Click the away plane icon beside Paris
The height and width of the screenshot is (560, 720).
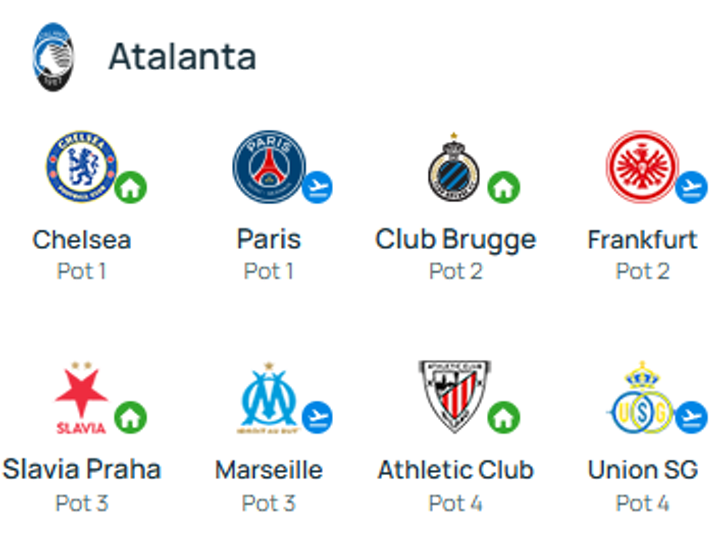point(317,187)
